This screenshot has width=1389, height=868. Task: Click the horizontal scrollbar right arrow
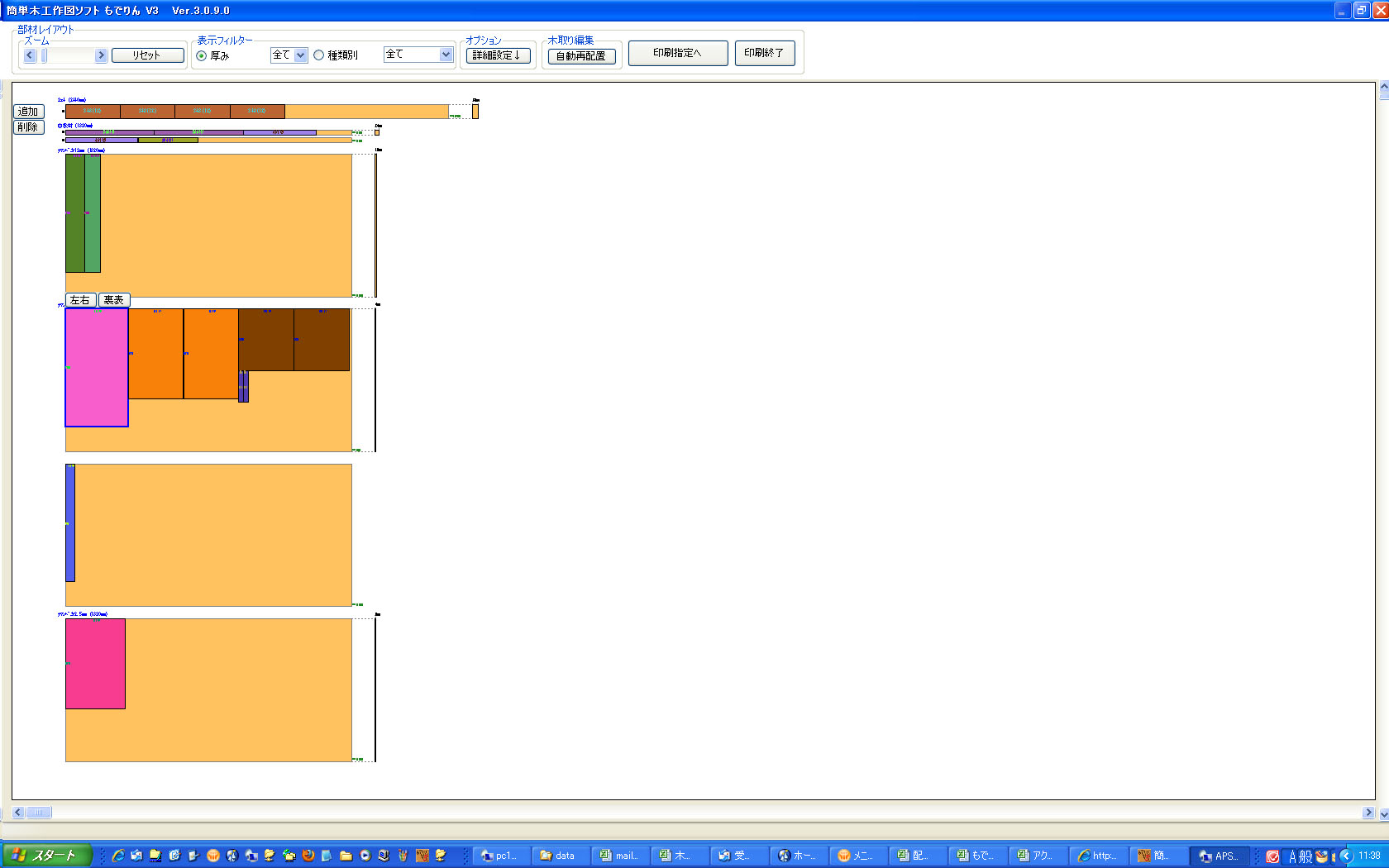point(1368,813)
